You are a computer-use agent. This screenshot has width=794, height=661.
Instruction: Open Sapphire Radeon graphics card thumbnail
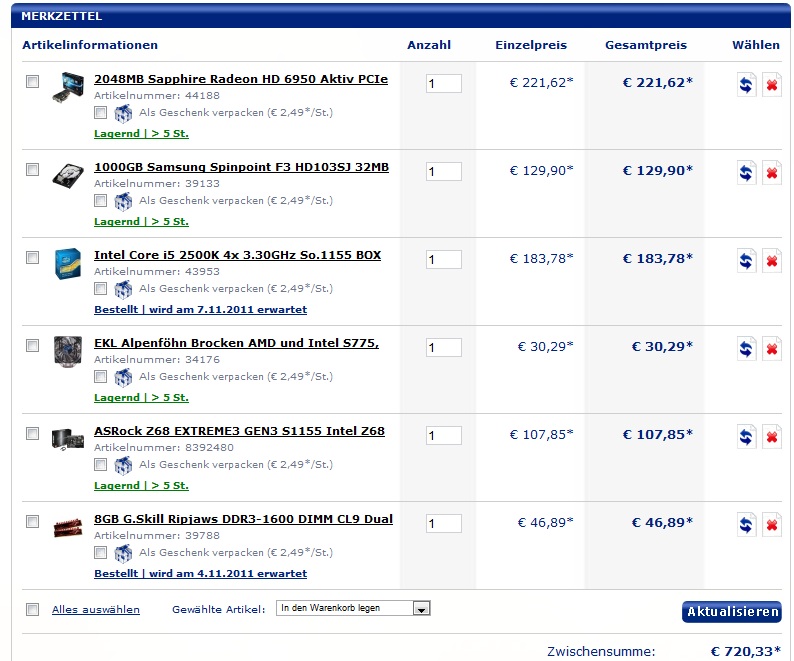[68, 87]
